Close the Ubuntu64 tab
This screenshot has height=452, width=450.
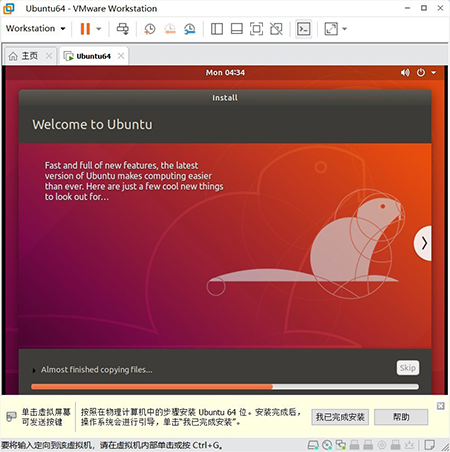point(121,56)
